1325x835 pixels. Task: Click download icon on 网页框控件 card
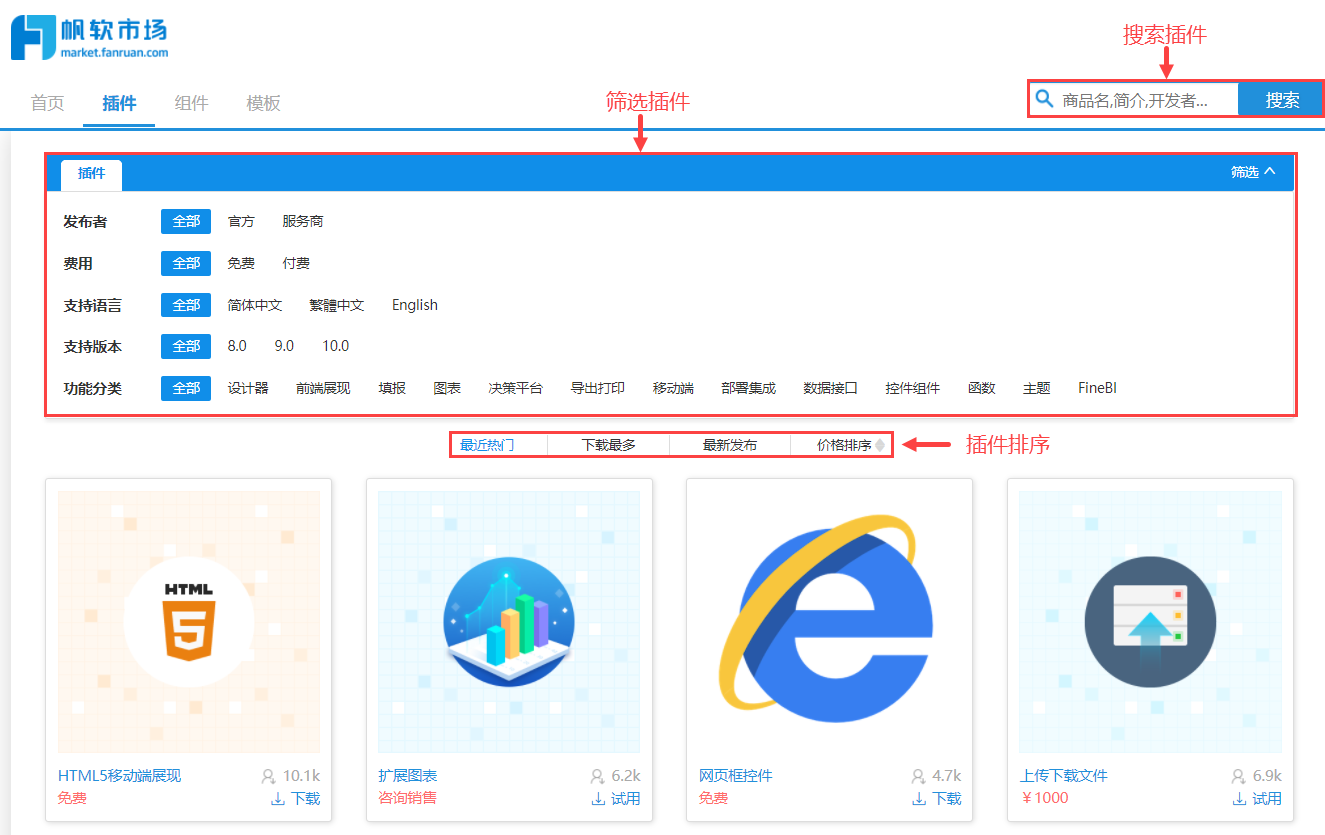pyautogui.click(x=919, y=799)
